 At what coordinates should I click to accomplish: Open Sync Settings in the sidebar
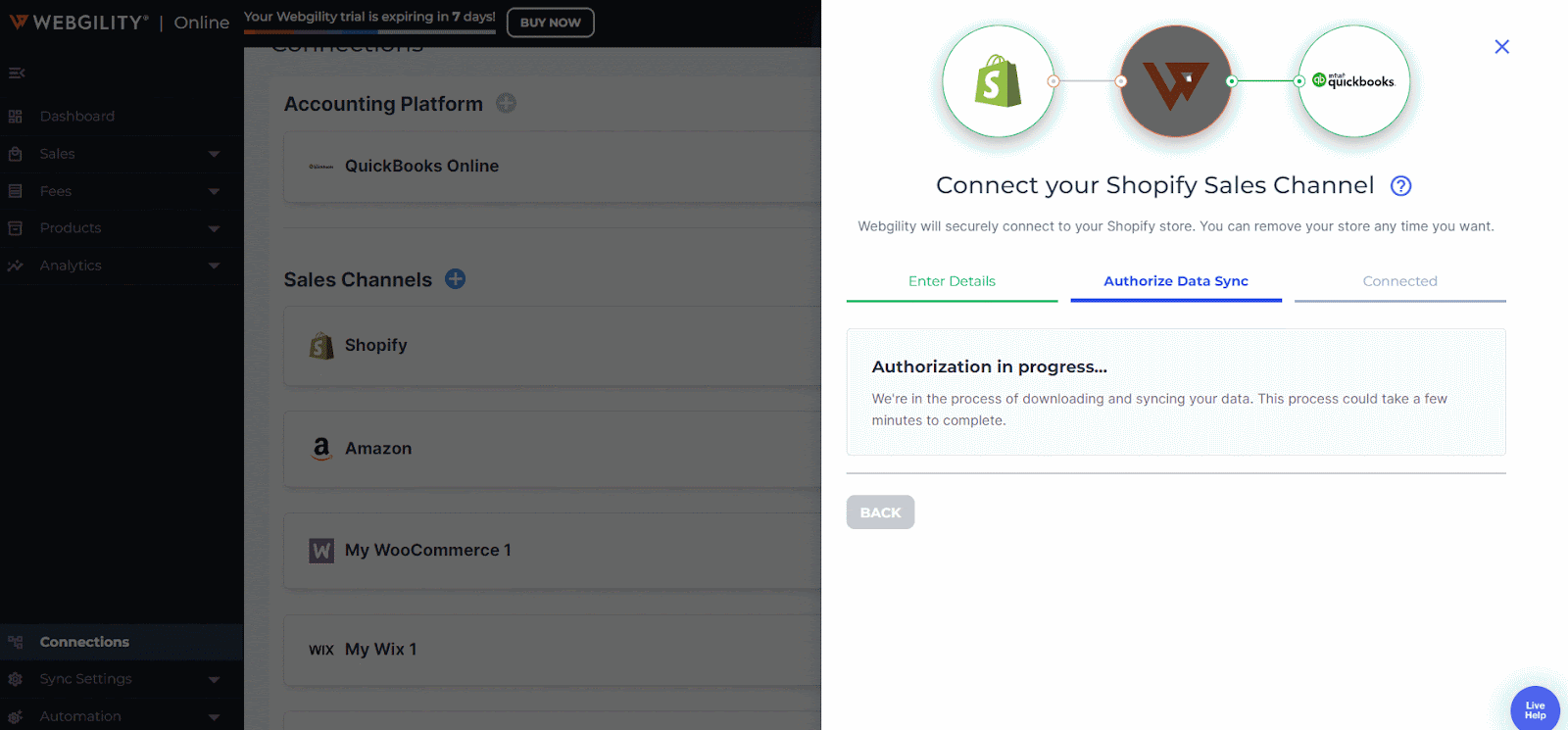[x=86, y=679]
